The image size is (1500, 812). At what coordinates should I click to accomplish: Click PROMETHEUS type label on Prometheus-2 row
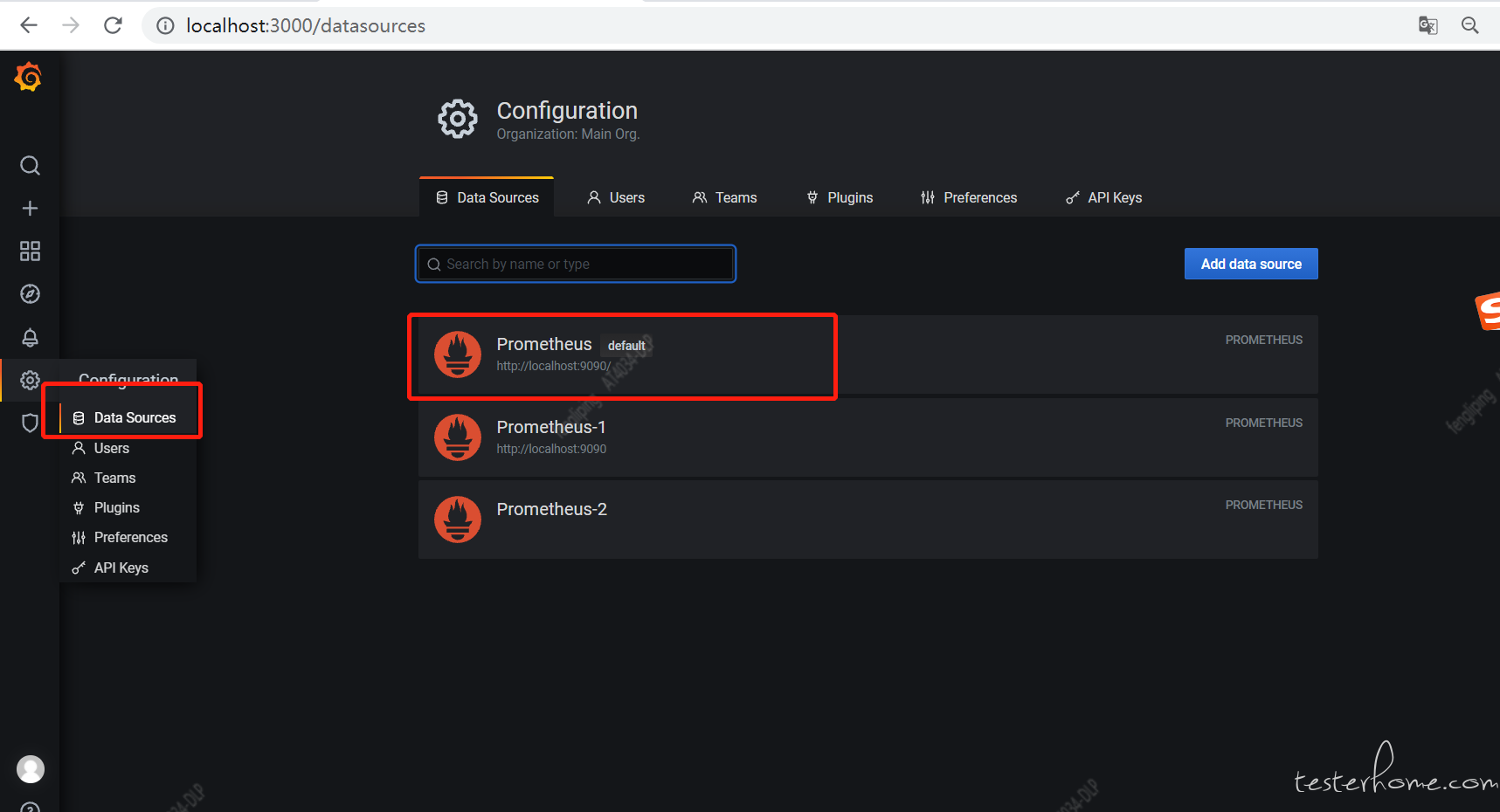click(x=1263, y=505)
